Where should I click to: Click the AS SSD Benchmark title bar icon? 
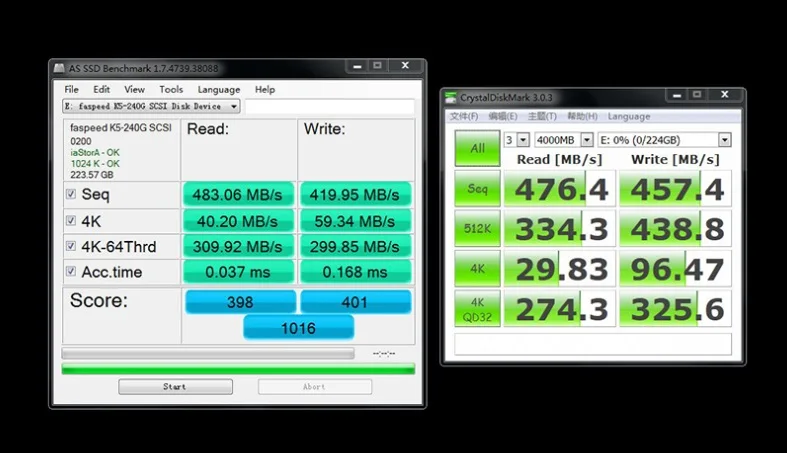(59, 68)
